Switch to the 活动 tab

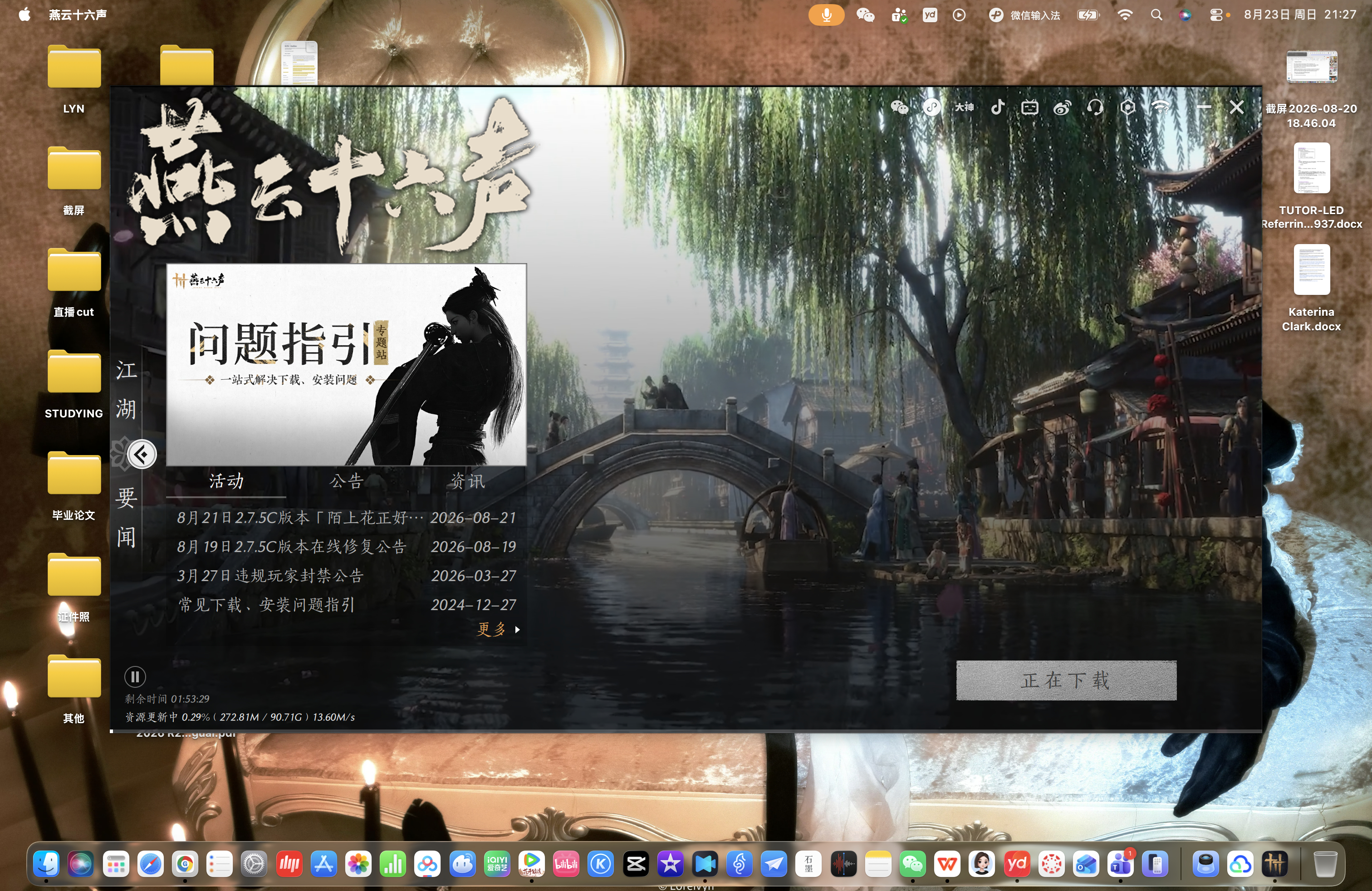tap(226, 481)
